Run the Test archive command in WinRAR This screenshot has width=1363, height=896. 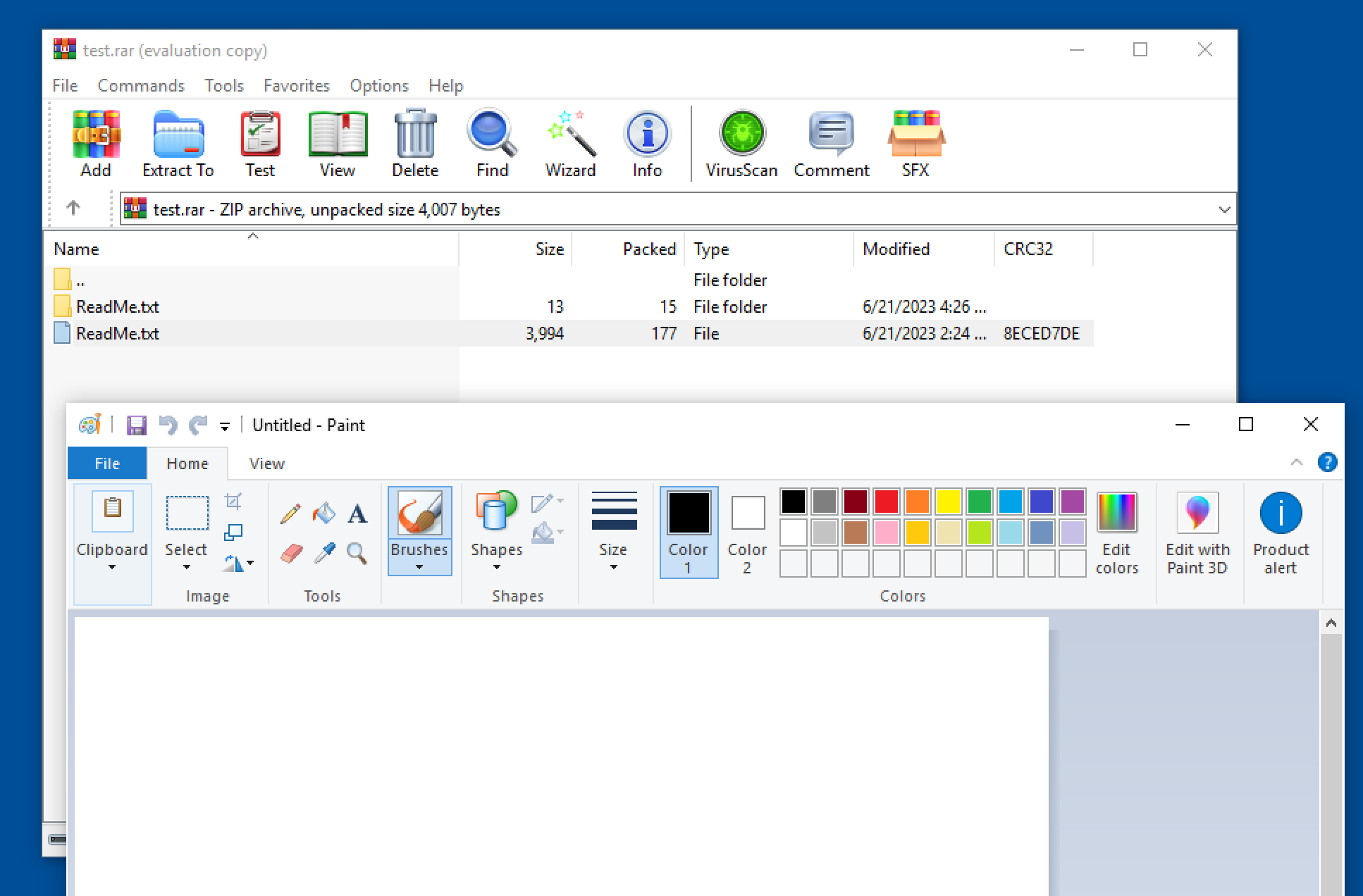tap(260, 144)
